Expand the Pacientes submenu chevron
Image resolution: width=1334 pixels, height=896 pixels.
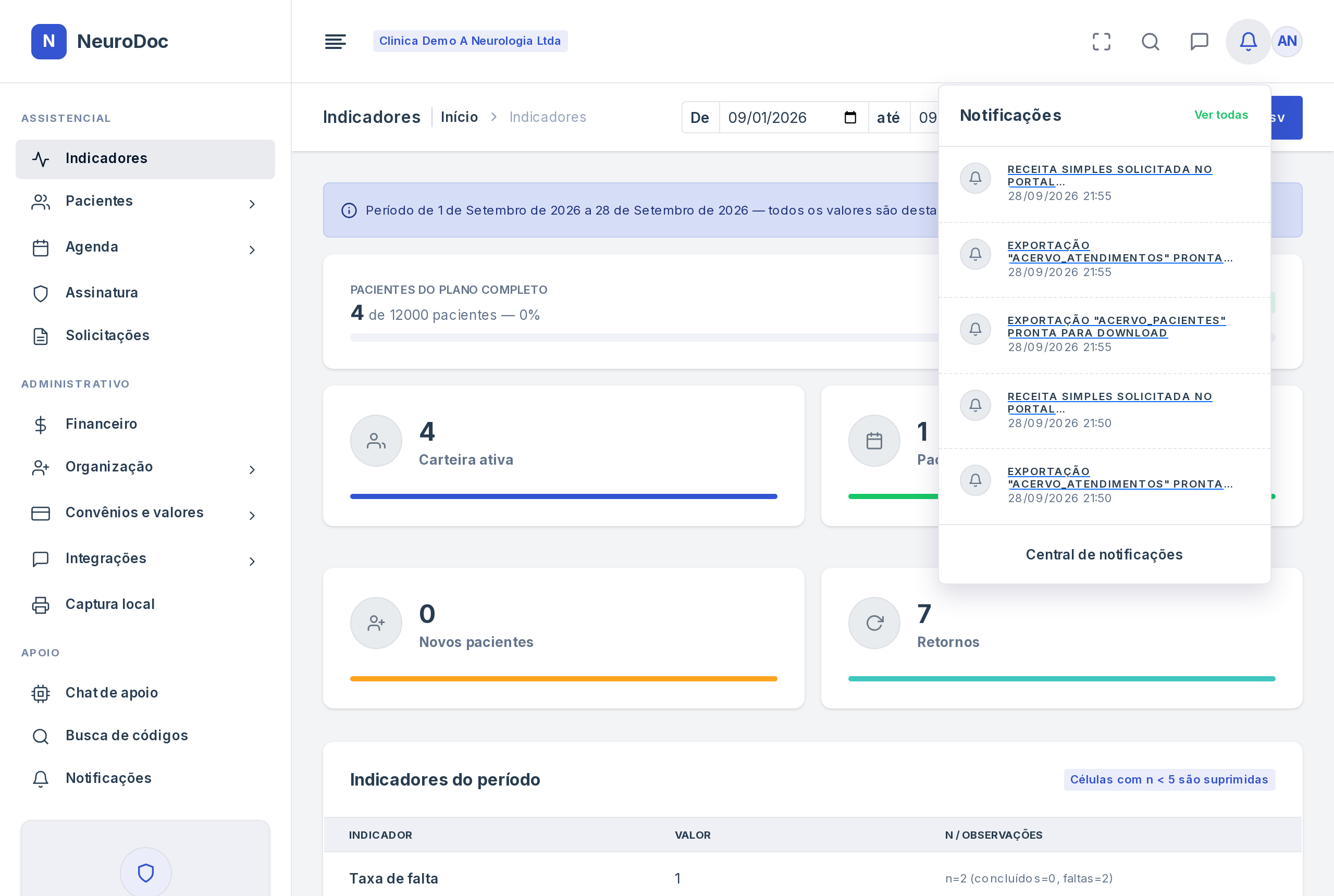pos(252,204)
